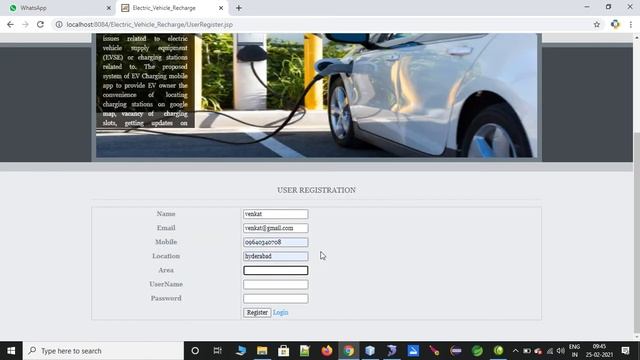The image size is (640, 360).
Task: Close the WhatsApp tab
Action: pos(109,8)
